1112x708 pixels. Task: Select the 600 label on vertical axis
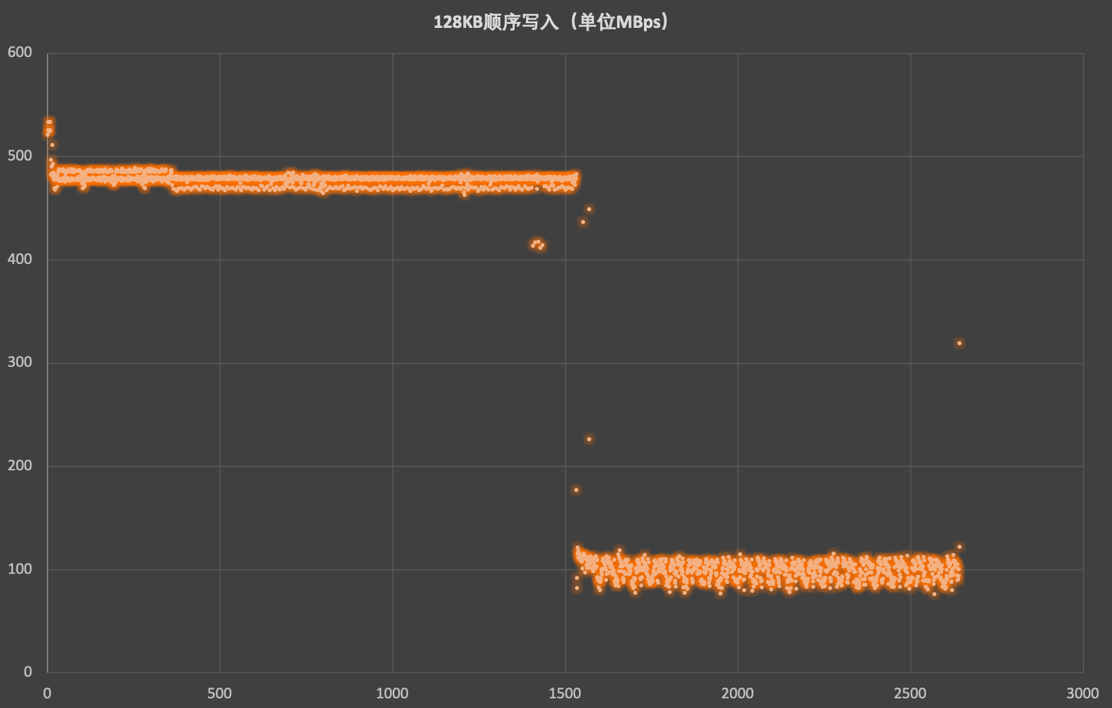[19, 53]
